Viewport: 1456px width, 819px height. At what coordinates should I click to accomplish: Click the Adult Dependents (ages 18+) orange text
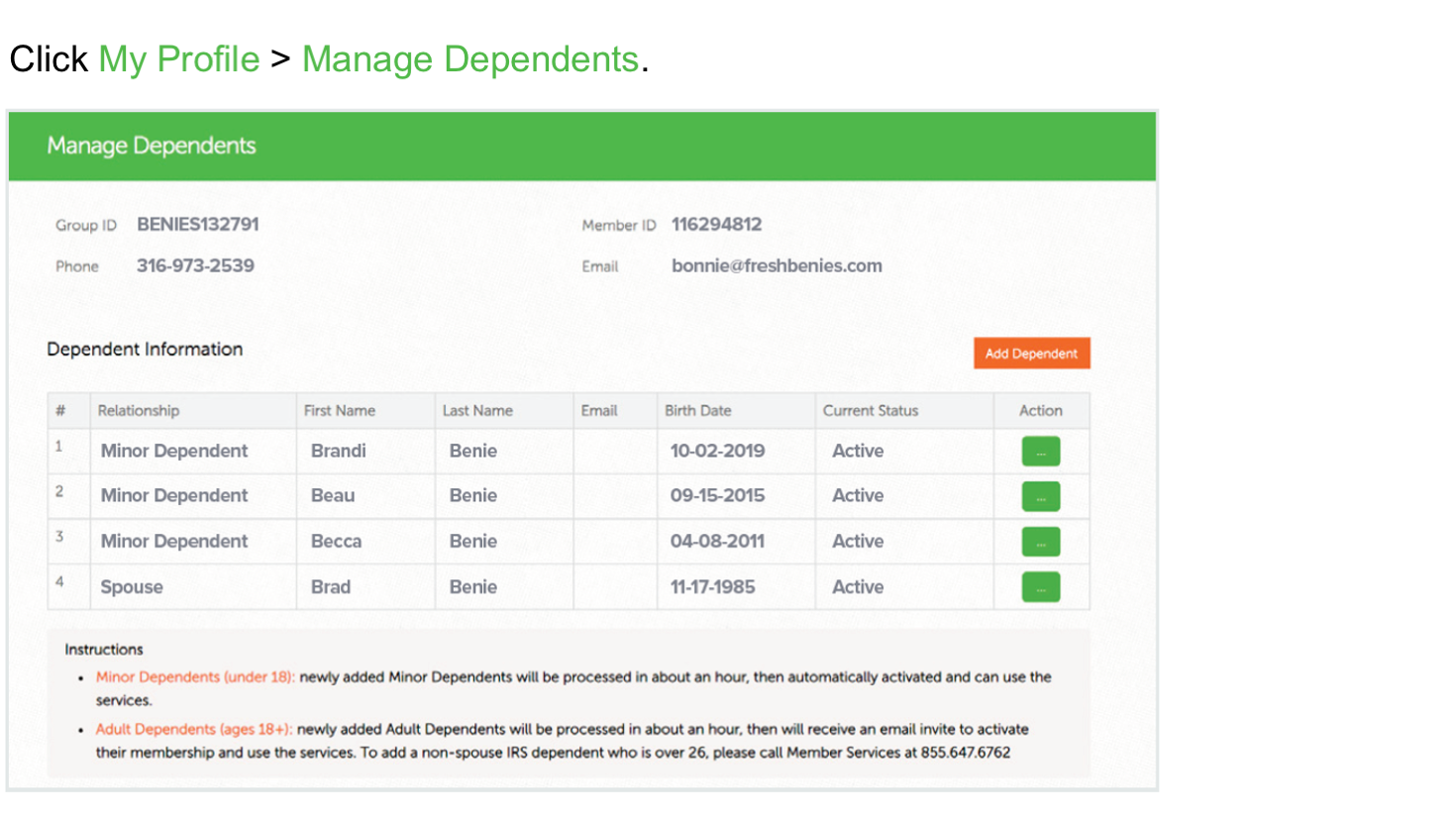[x=194, y=730]
